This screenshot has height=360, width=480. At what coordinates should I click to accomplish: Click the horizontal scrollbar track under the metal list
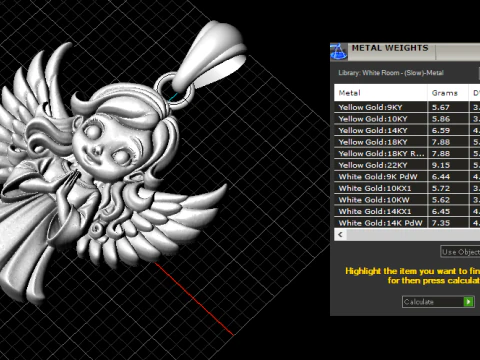pyautogui.click(x=413, y=235)
